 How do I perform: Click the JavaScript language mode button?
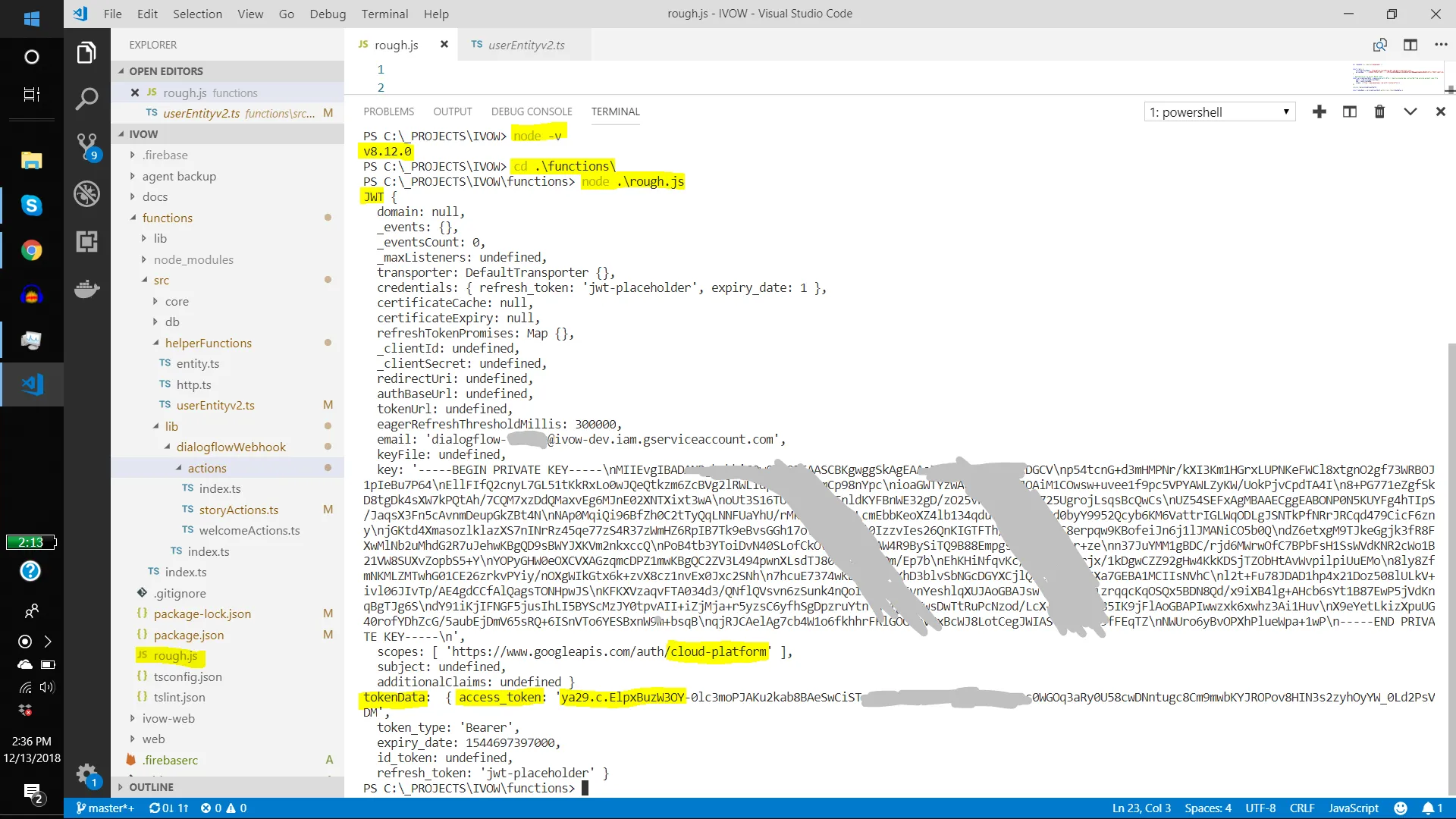point(1353,808)
